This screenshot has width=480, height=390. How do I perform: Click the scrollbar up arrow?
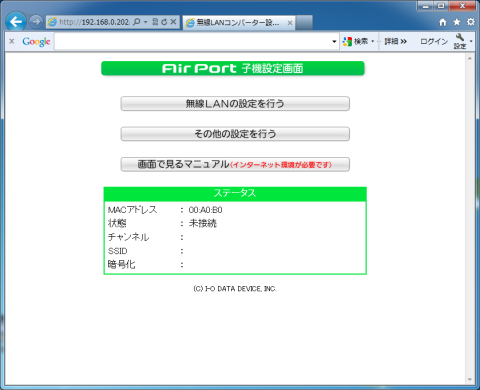[470, 58]
